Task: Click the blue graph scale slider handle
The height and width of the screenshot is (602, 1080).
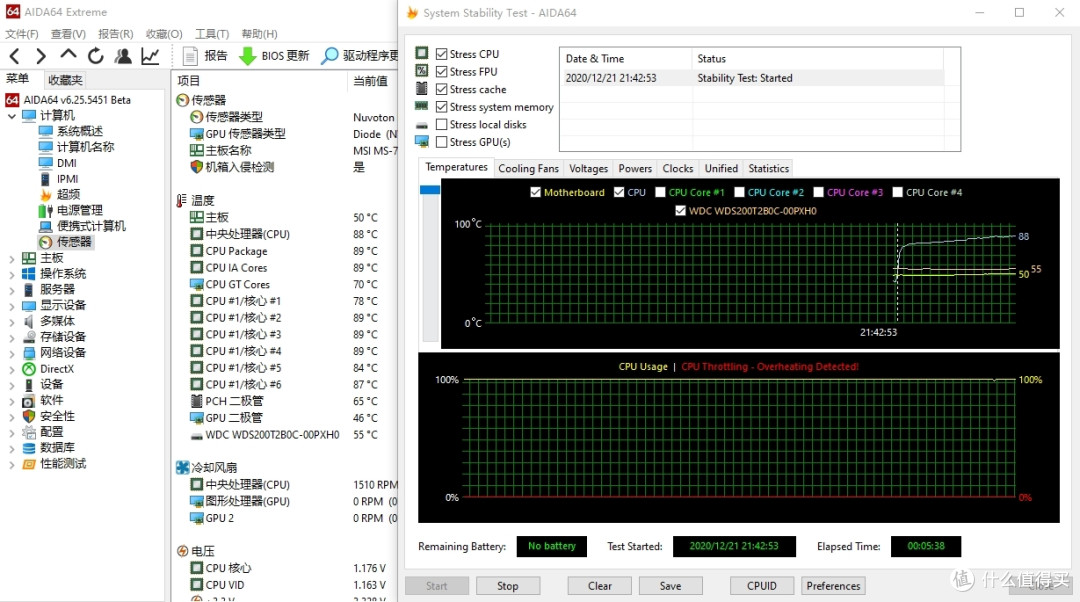Action: click(430, 189)
